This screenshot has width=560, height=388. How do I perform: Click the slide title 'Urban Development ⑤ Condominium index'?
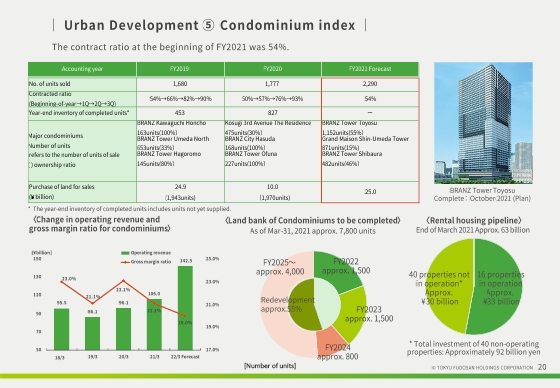tap(210, 25)
